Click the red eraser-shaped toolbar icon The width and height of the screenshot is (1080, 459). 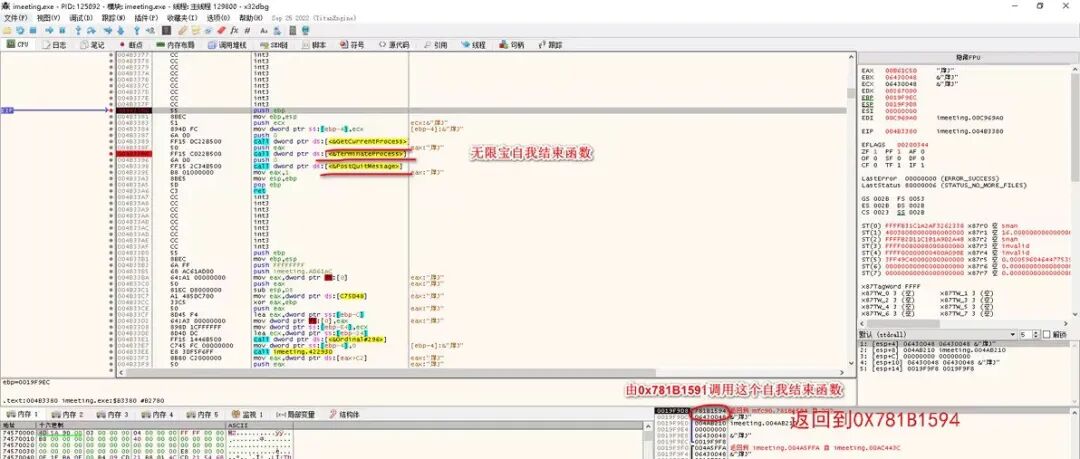(221, 30)
